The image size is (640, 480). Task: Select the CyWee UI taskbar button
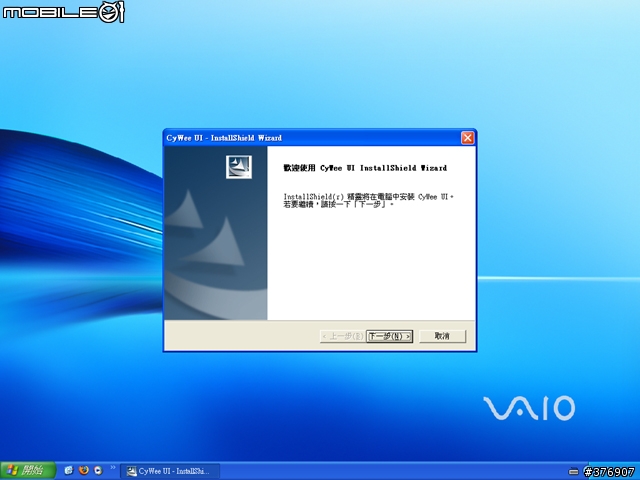[x=170, y=471]
